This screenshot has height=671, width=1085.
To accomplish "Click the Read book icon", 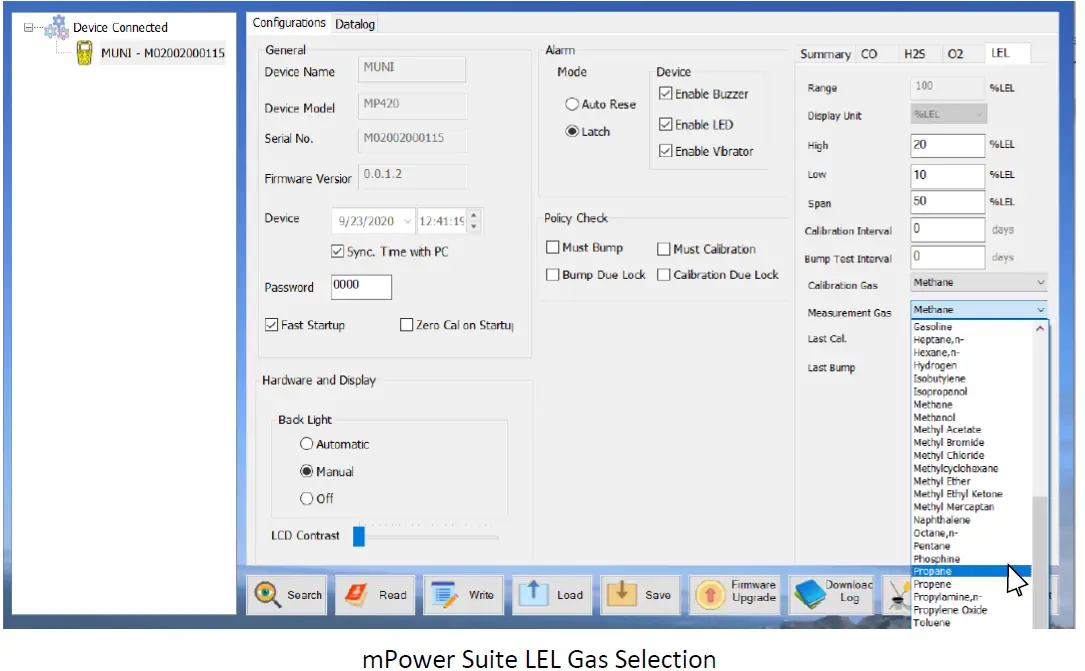I will [356, 595].
